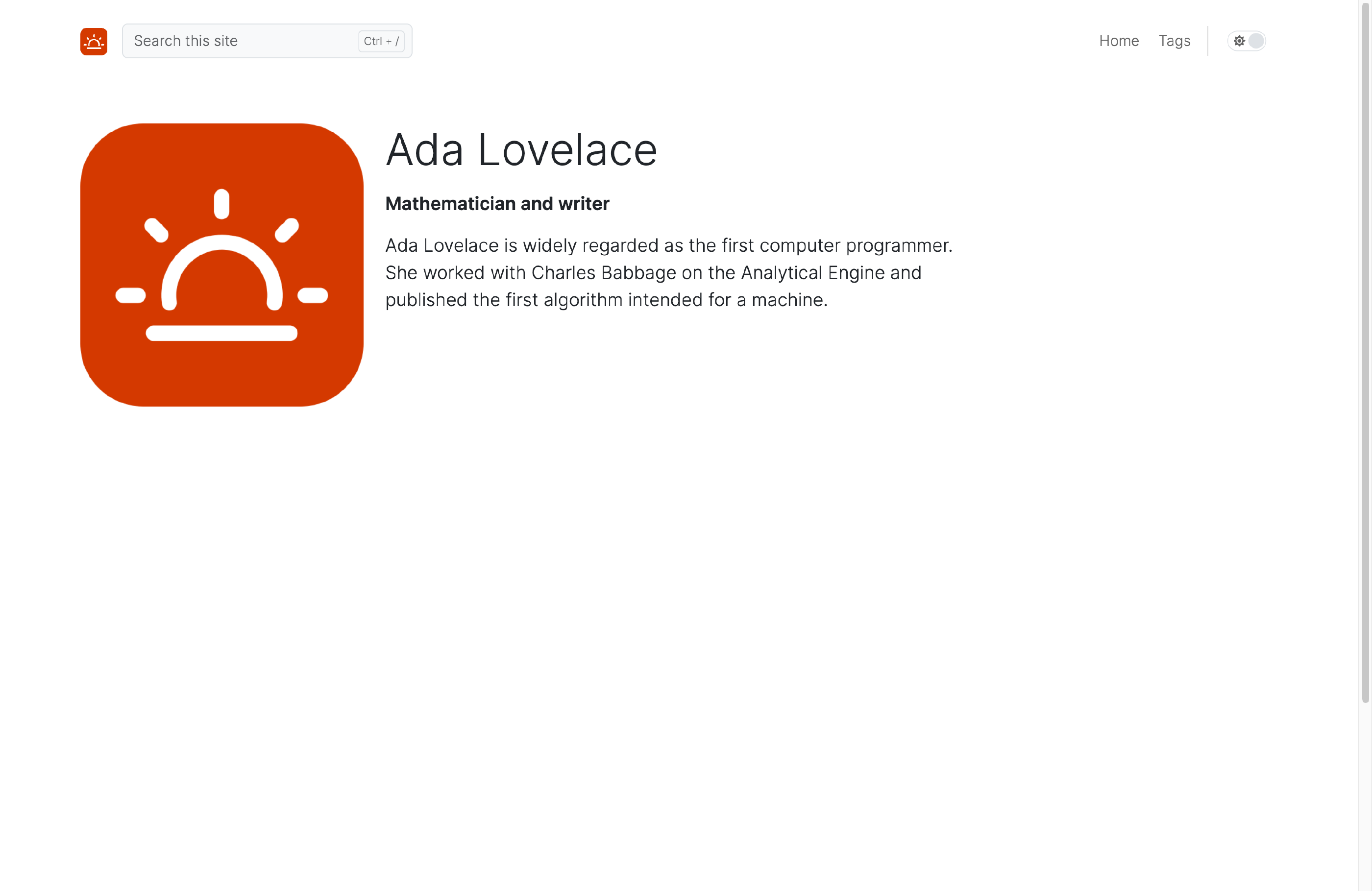Click the horizon bar in the large avatar
Image resolution: width=1372 pixels, height=891 pixels.
click(222, 333)
